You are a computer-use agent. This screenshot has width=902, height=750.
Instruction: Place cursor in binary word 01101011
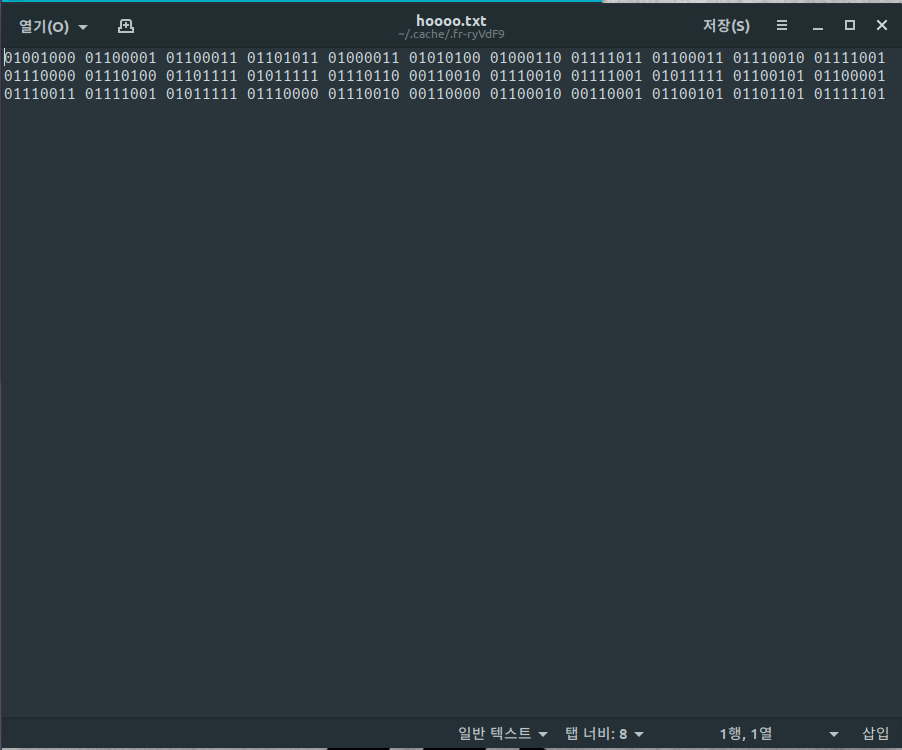[282, 58]
